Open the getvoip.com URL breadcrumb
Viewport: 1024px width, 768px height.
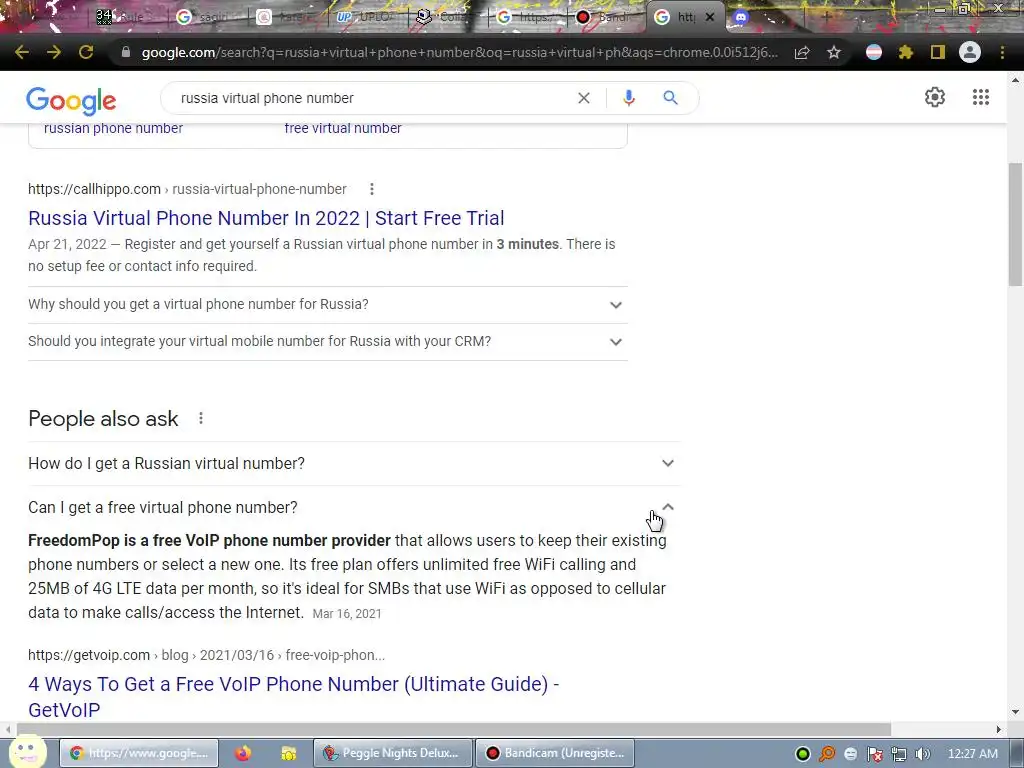point(206,655)
